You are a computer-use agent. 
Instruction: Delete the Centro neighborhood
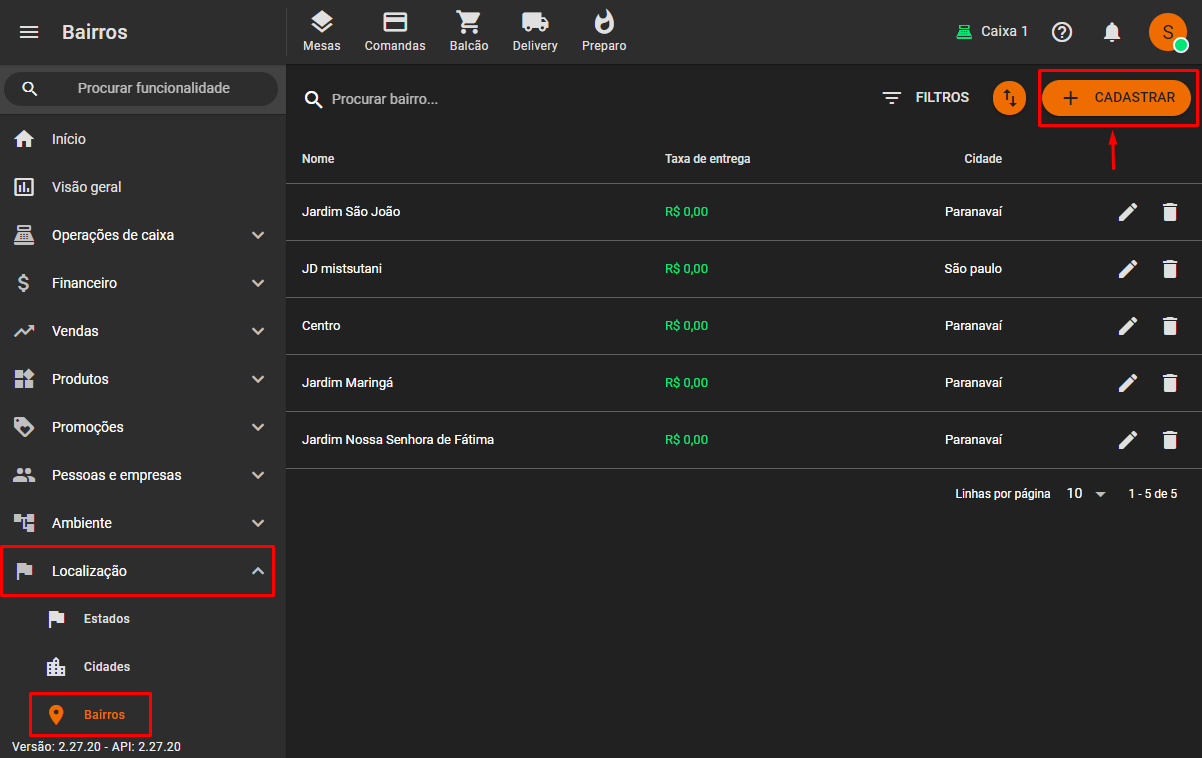(x=1169, y=326)
